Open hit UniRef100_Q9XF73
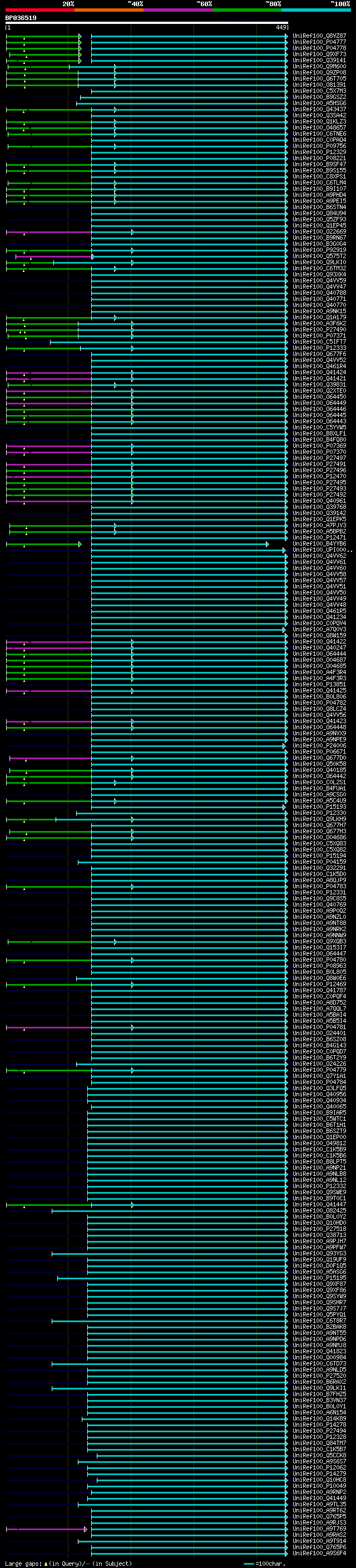This screenshot has width=356, height=1568. pyautogui.click(x=319, y=54)
